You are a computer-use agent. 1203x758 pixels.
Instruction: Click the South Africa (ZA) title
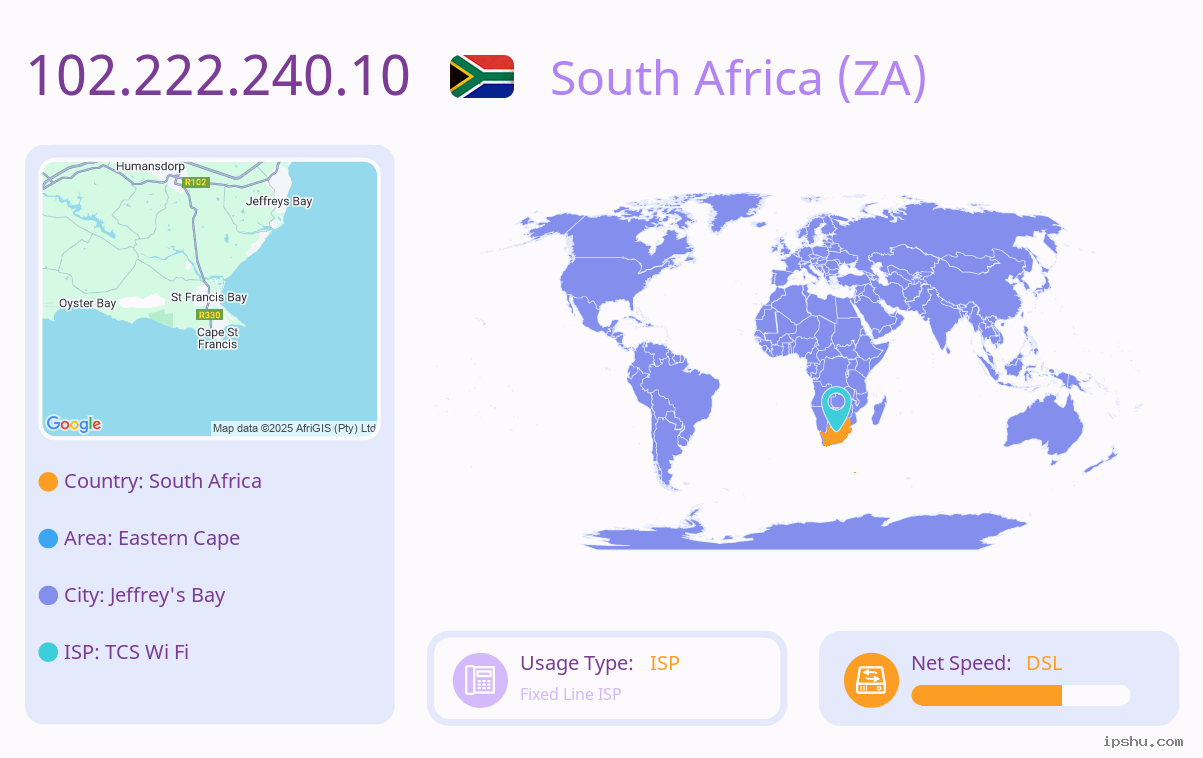click(x=739, y=78)
